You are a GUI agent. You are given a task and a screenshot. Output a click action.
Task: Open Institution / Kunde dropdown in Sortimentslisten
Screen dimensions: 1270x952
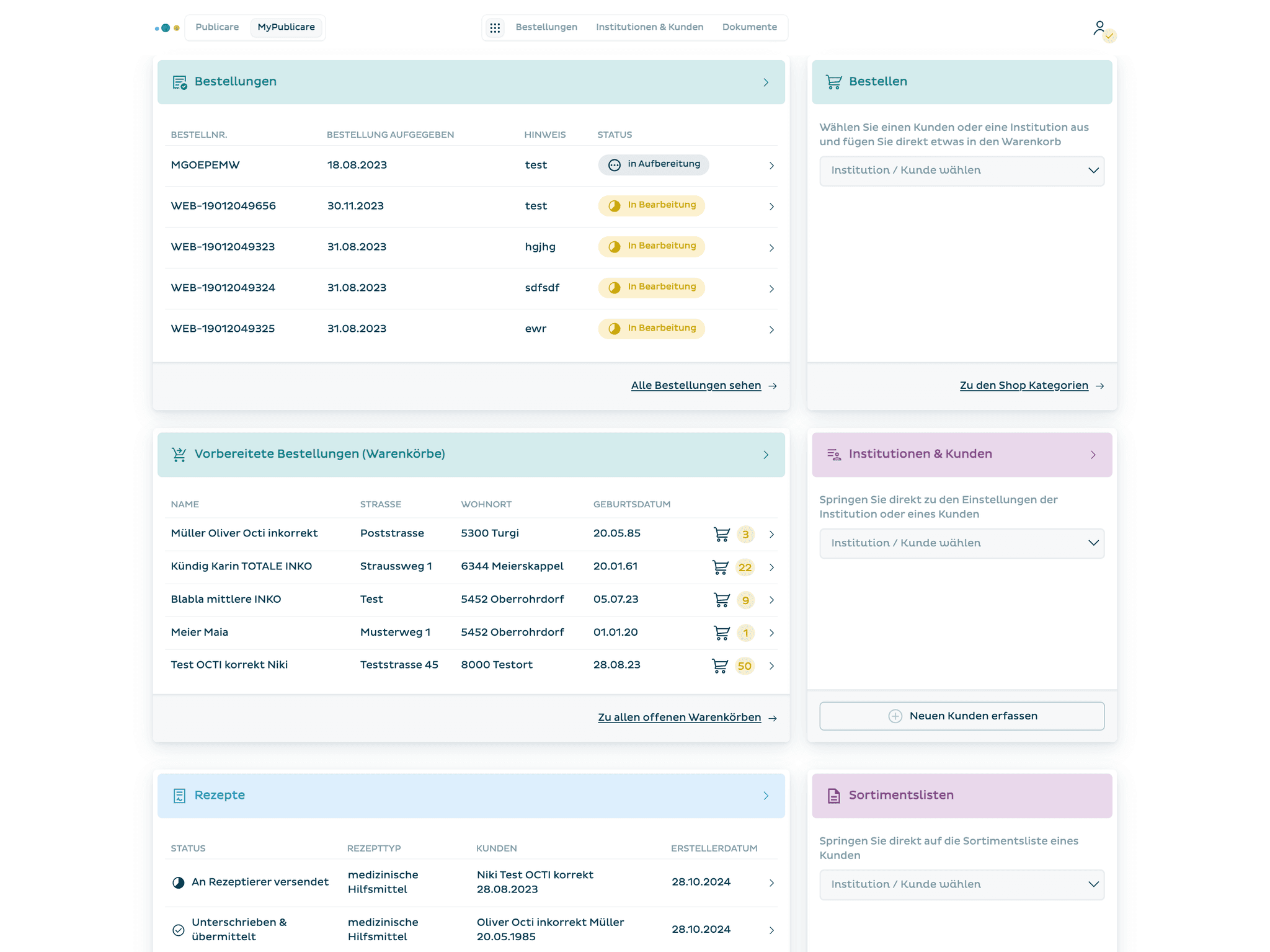click(962, 884)
